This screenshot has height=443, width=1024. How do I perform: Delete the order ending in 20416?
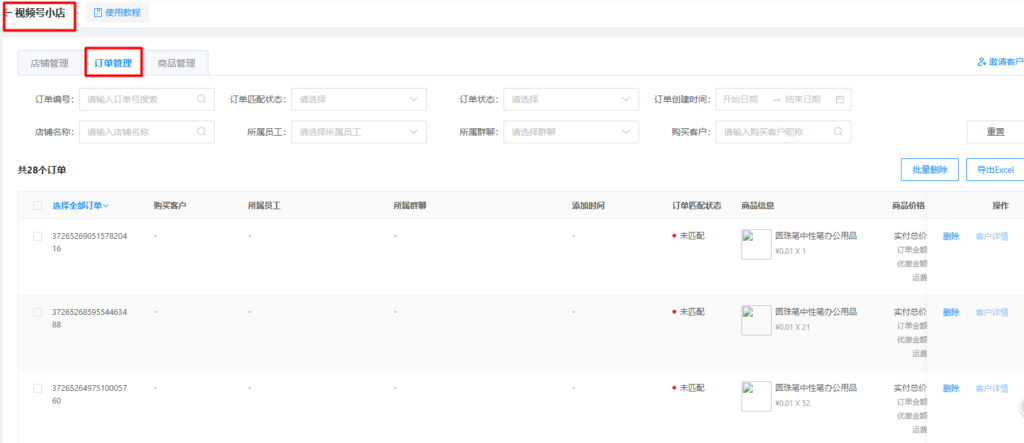click(951, 237)
